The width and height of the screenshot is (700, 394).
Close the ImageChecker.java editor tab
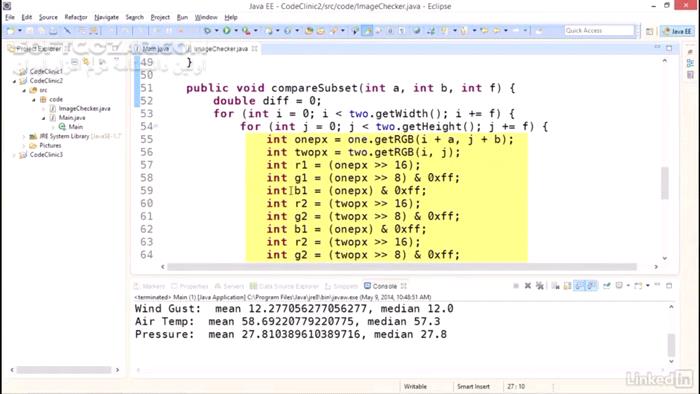coord(254,48)
